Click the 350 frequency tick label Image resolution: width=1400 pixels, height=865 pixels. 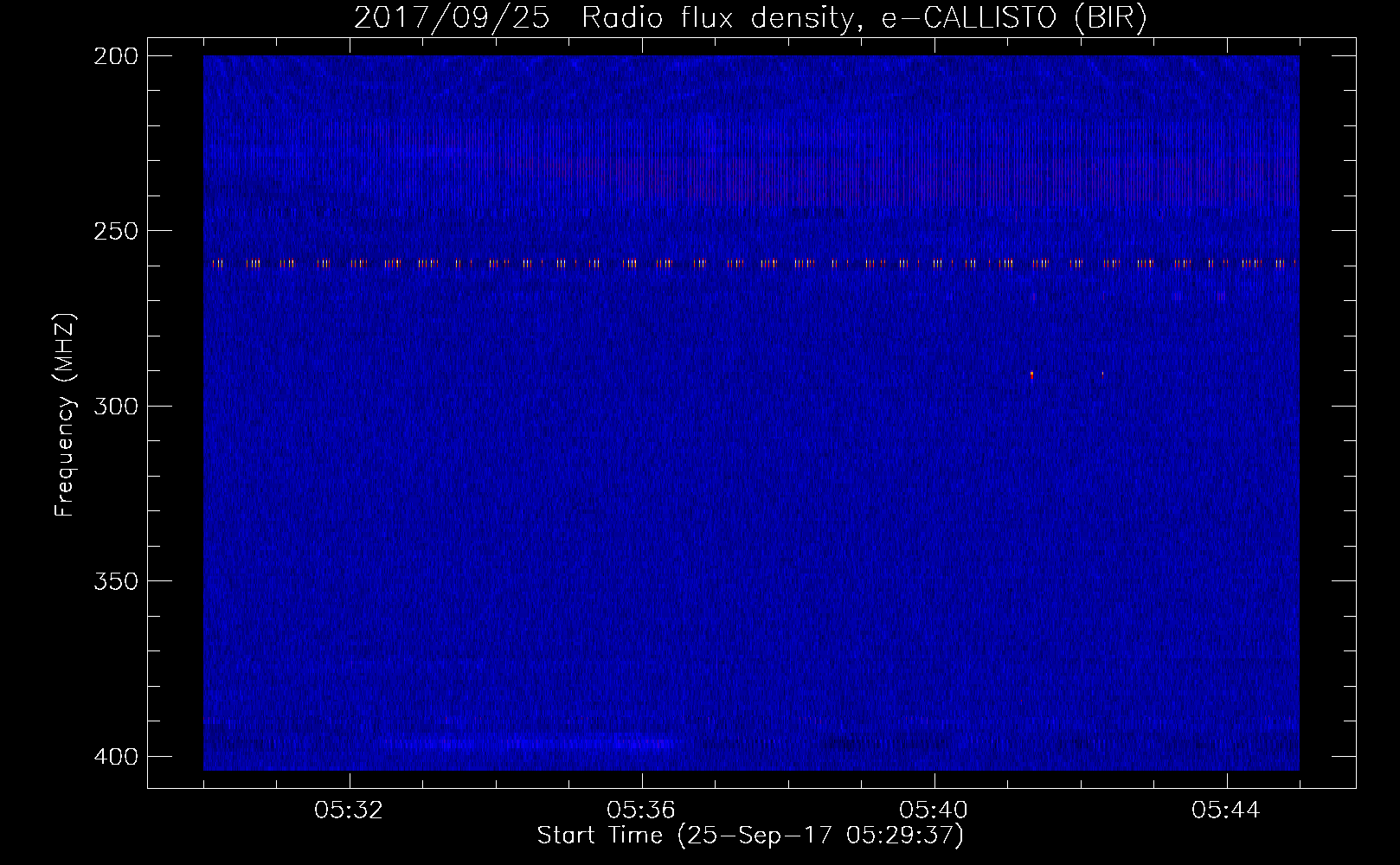(x=116, y=580)
